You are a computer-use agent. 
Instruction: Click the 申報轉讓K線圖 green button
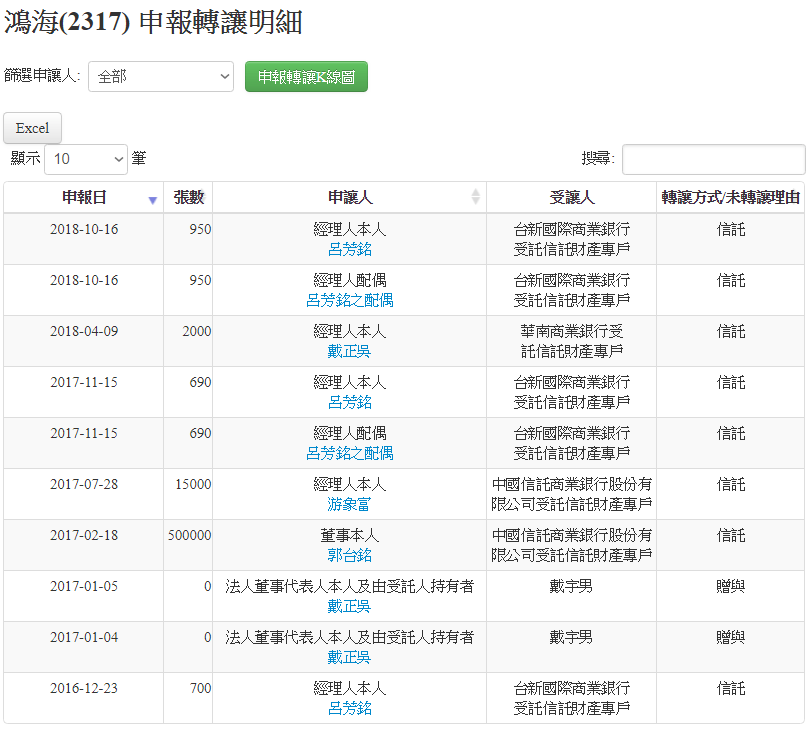pos(306,77)
